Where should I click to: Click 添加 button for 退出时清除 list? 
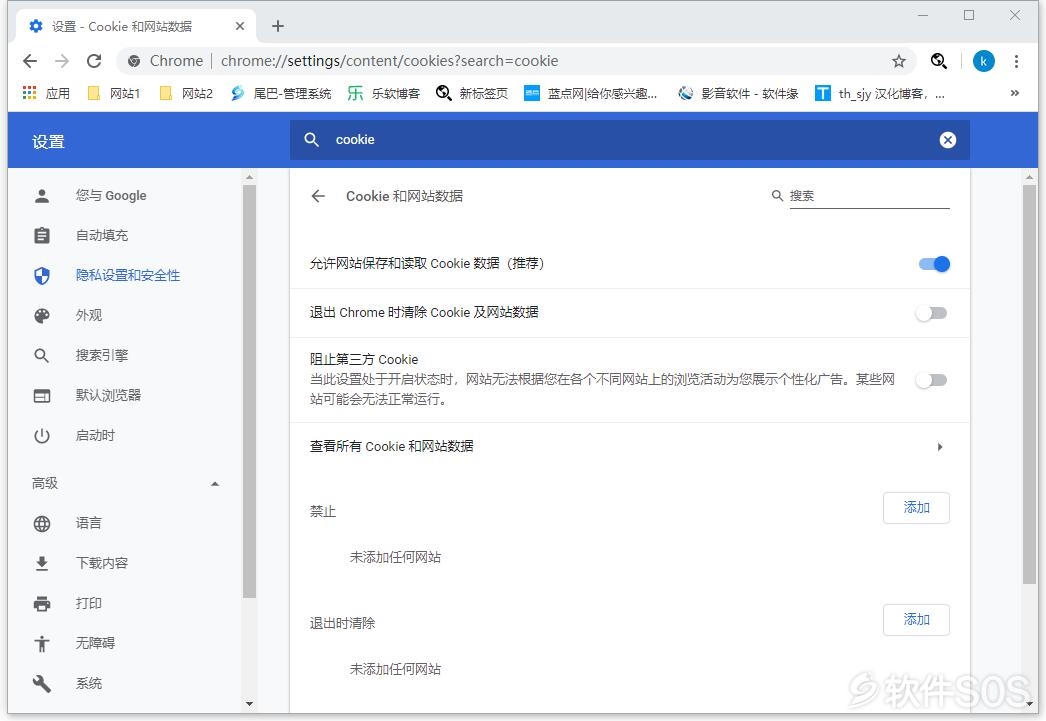pos(916,620)
